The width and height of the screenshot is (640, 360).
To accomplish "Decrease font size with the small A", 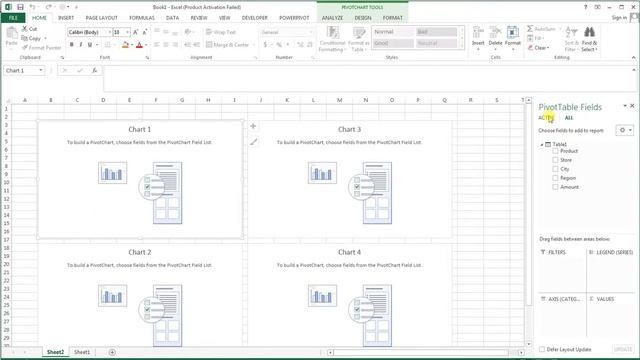I will (x=144, y=32).
